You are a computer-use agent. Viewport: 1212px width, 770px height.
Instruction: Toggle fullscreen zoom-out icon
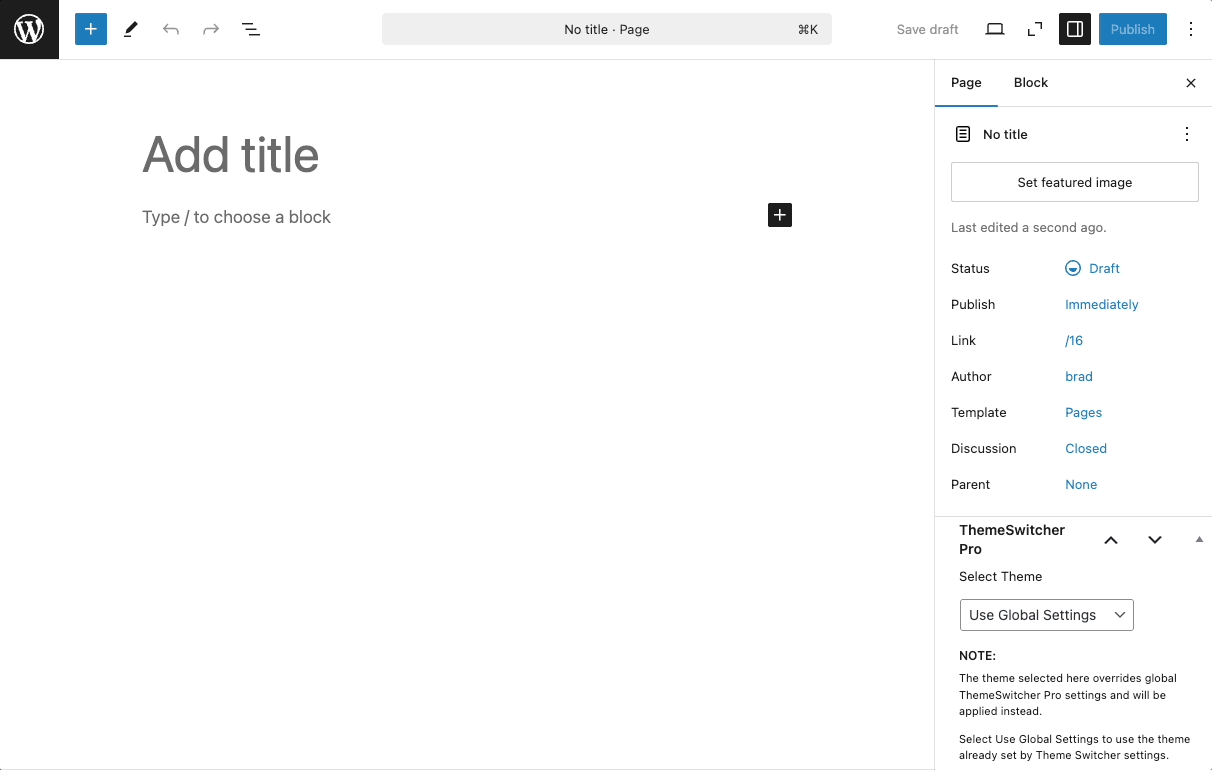click(x=1035, y=29)
